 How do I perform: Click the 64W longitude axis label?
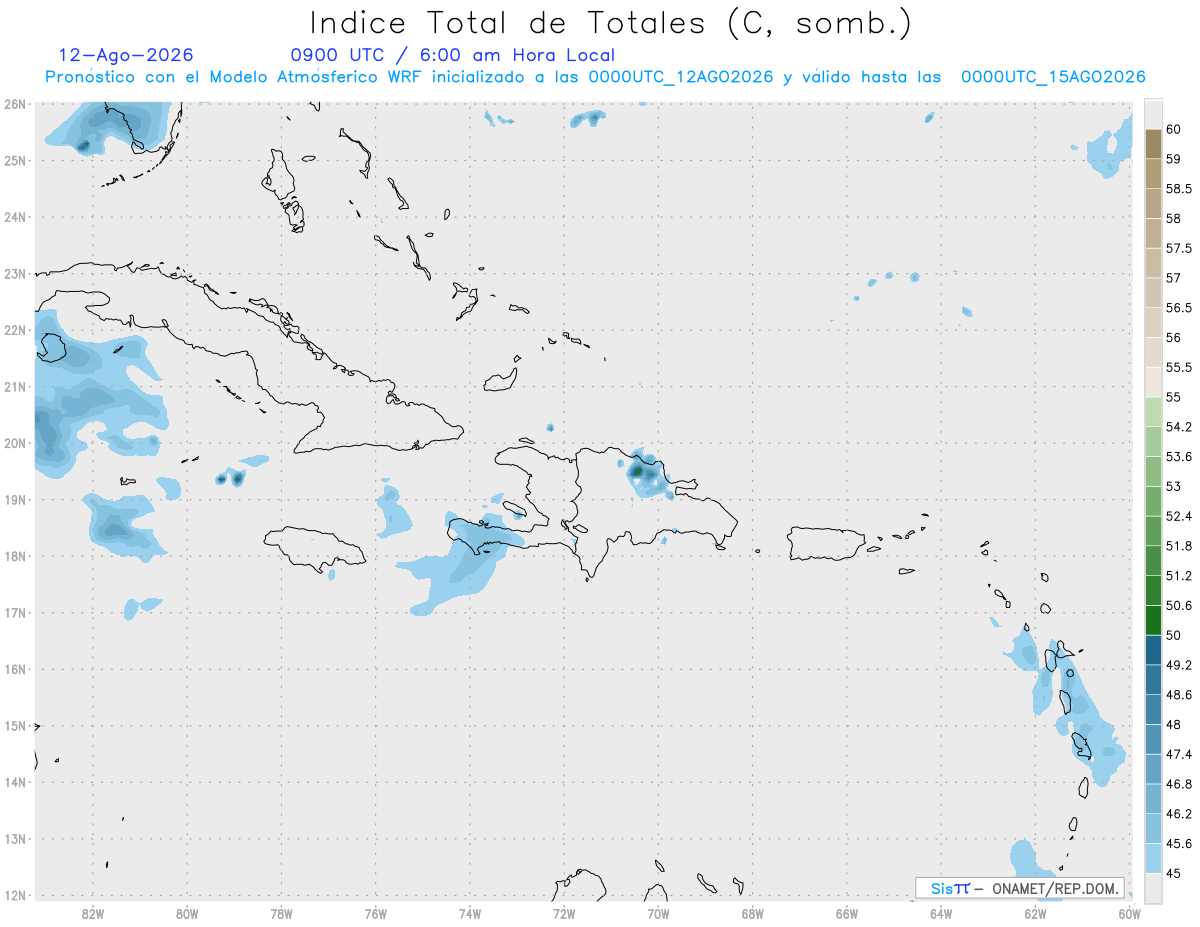(941, 913)
